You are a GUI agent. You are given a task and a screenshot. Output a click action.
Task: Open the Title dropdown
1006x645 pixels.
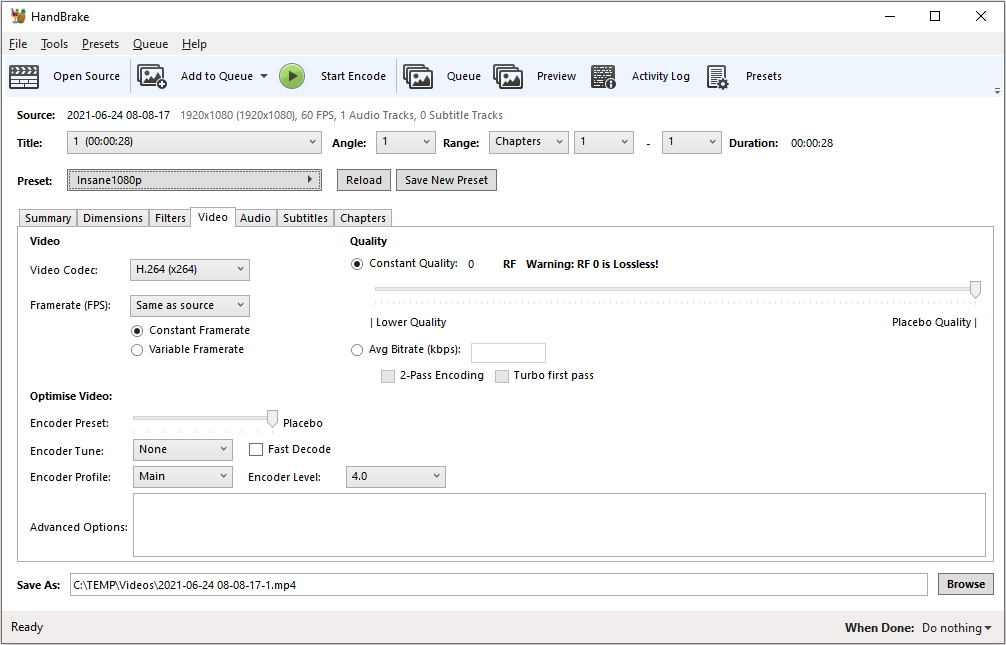tap(194, 142)
